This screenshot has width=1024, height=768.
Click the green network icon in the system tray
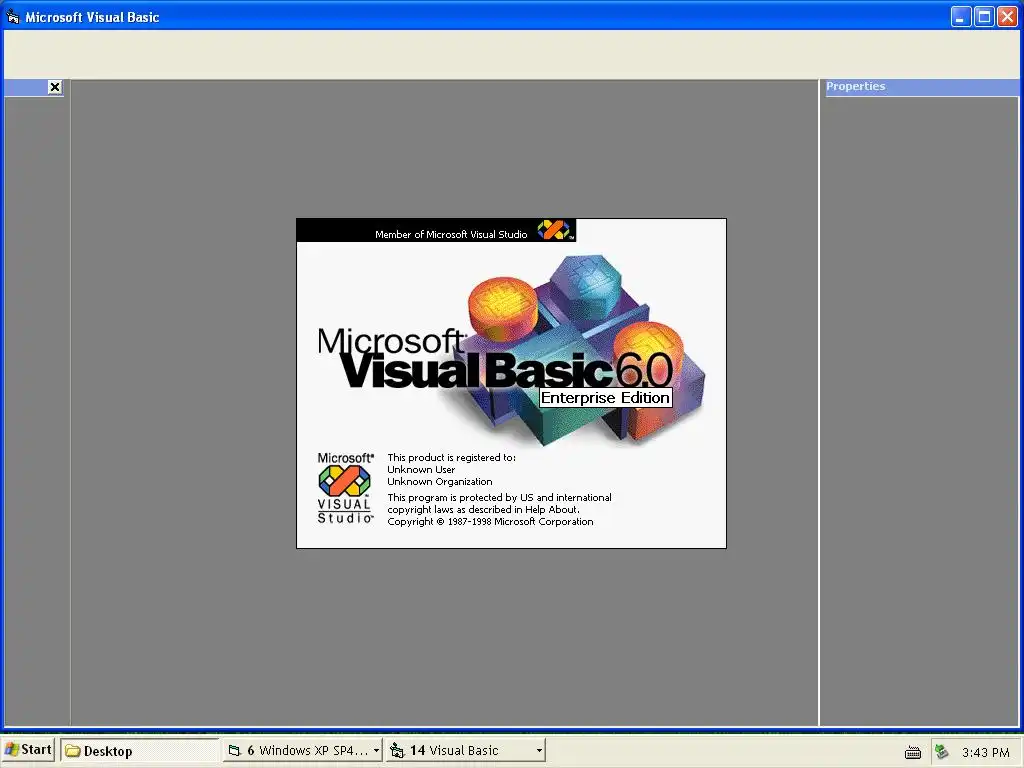(x=941, y=752)
